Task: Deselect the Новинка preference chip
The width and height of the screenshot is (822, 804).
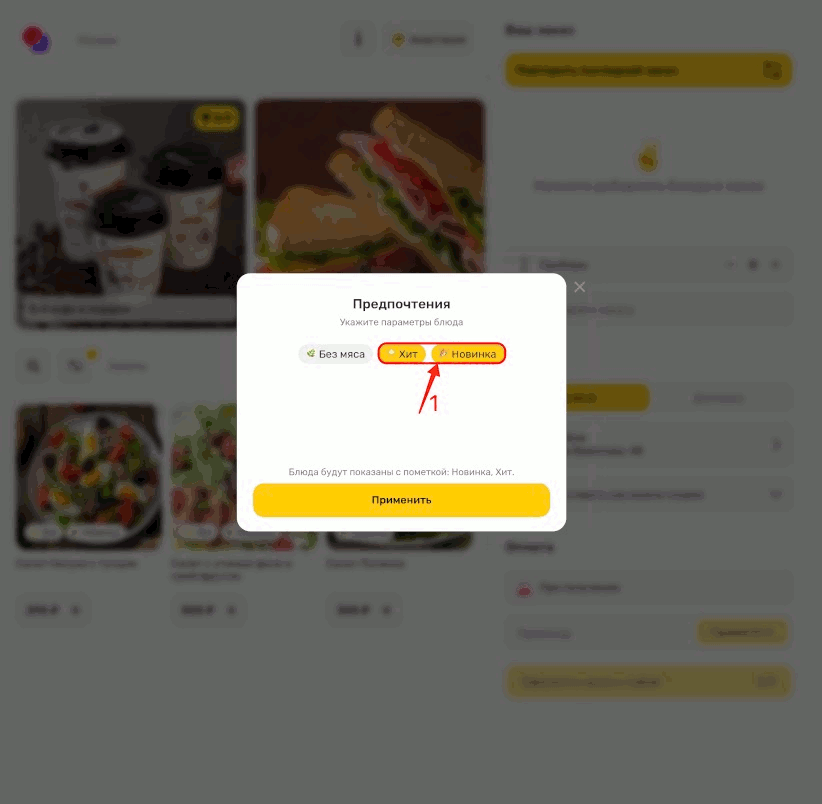Action: click(x=468, y=354)
